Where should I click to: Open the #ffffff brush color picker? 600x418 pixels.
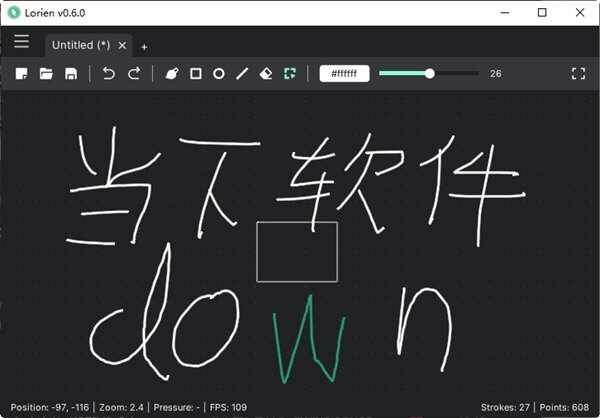pyautogui.click(x=345, y=74)
